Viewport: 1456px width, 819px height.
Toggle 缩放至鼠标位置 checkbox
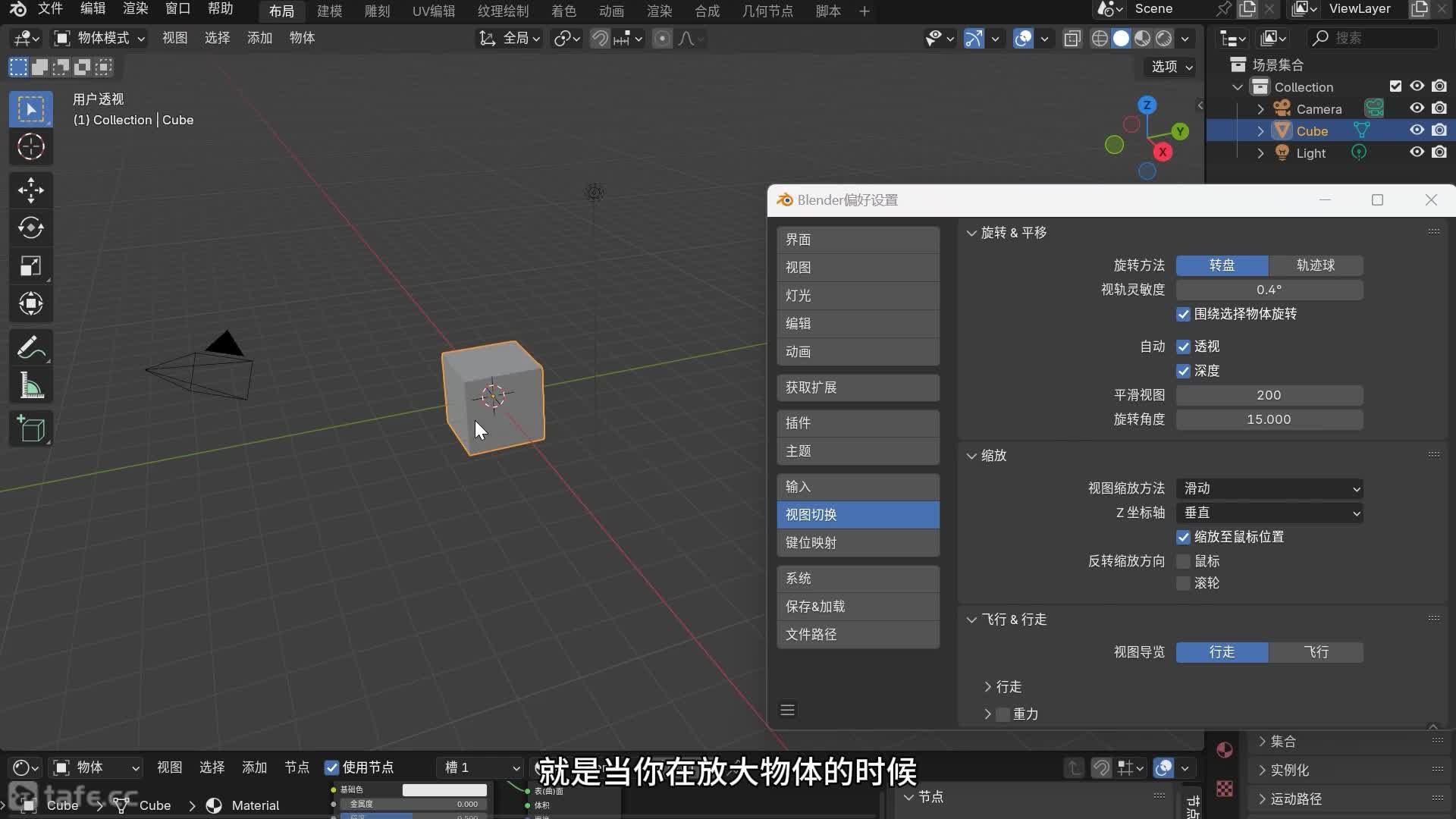(x=1183, y=537)
